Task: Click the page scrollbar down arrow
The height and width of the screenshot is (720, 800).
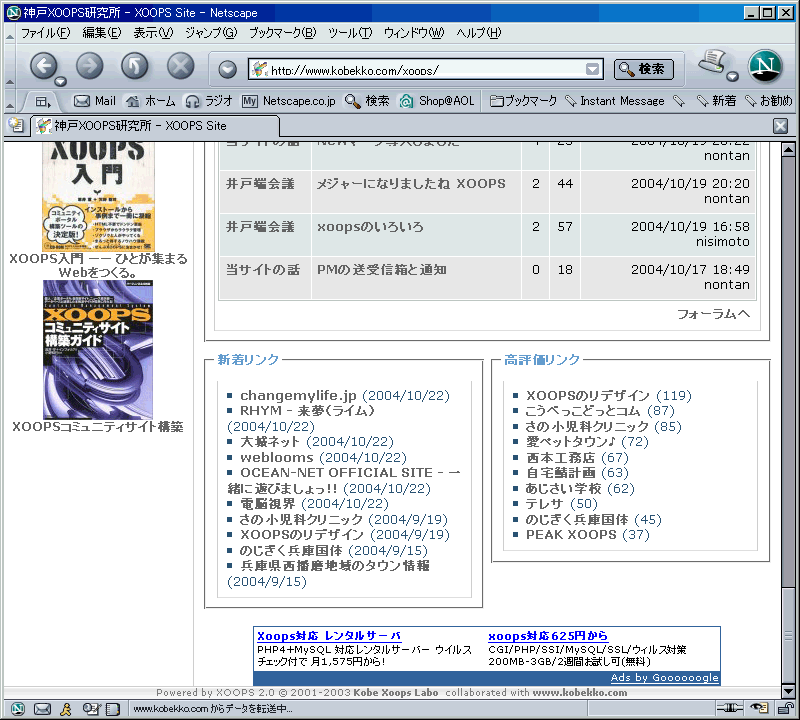Action: (x=788, y=691)
